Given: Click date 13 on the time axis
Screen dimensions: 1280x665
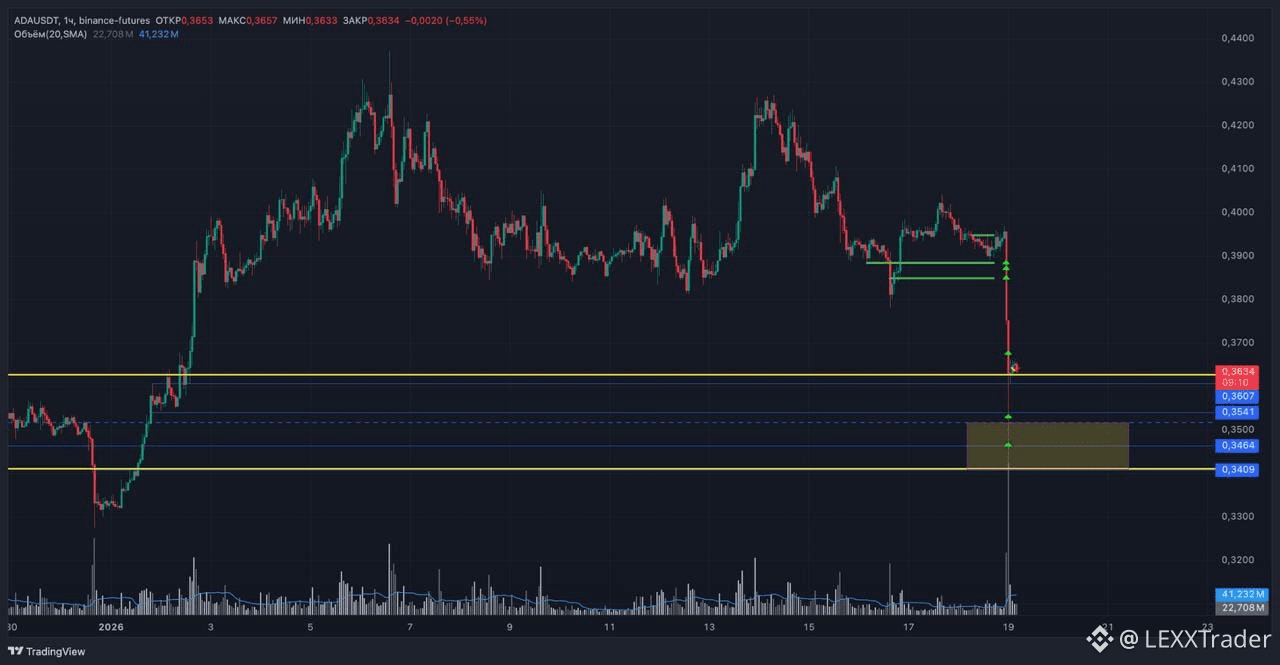Looking at the screenshot, I should [709, 628].
